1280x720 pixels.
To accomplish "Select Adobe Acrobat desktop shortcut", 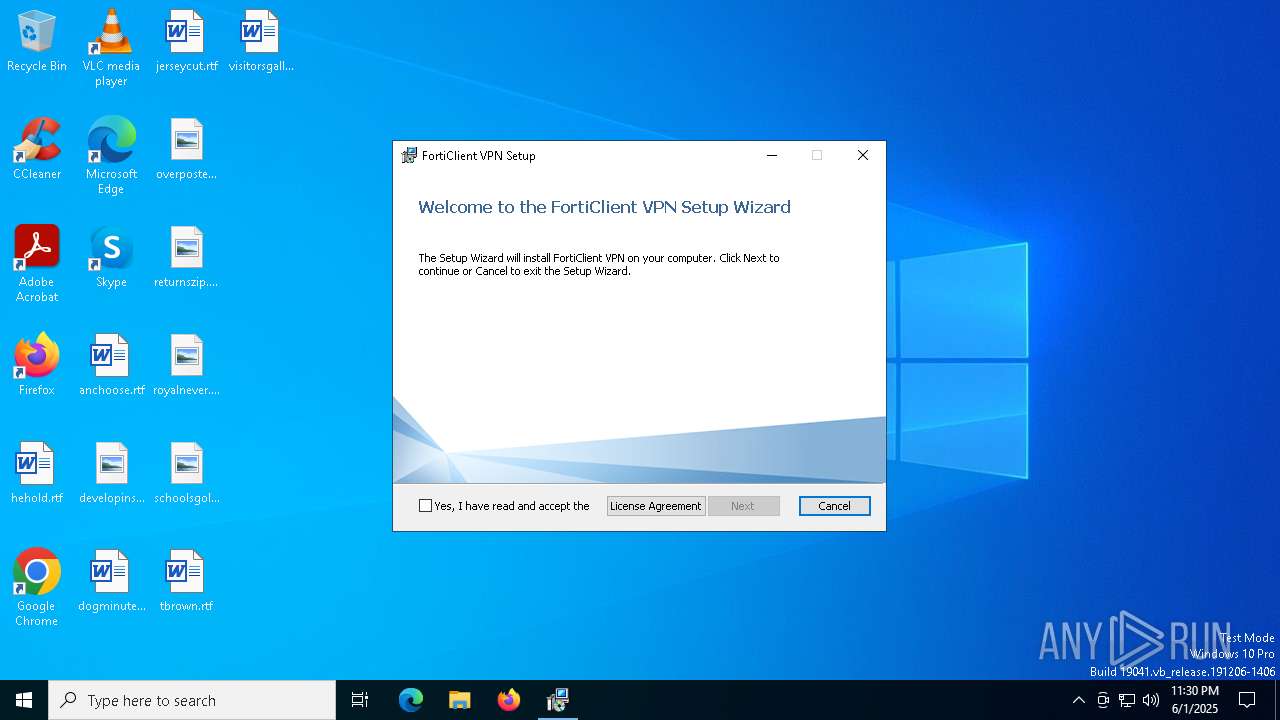I will click(x=37, y=264).
